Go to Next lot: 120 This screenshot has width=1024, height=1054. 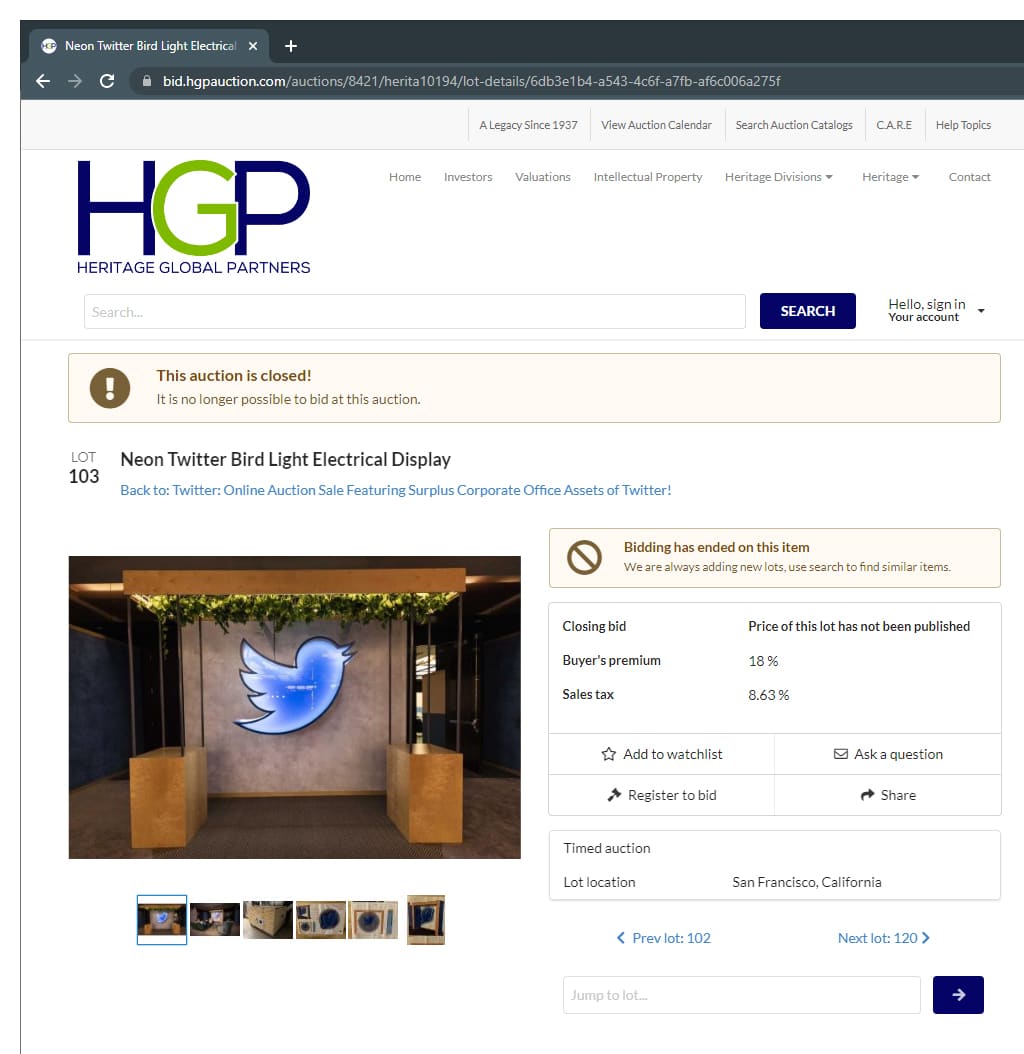(x=883, y=938)
